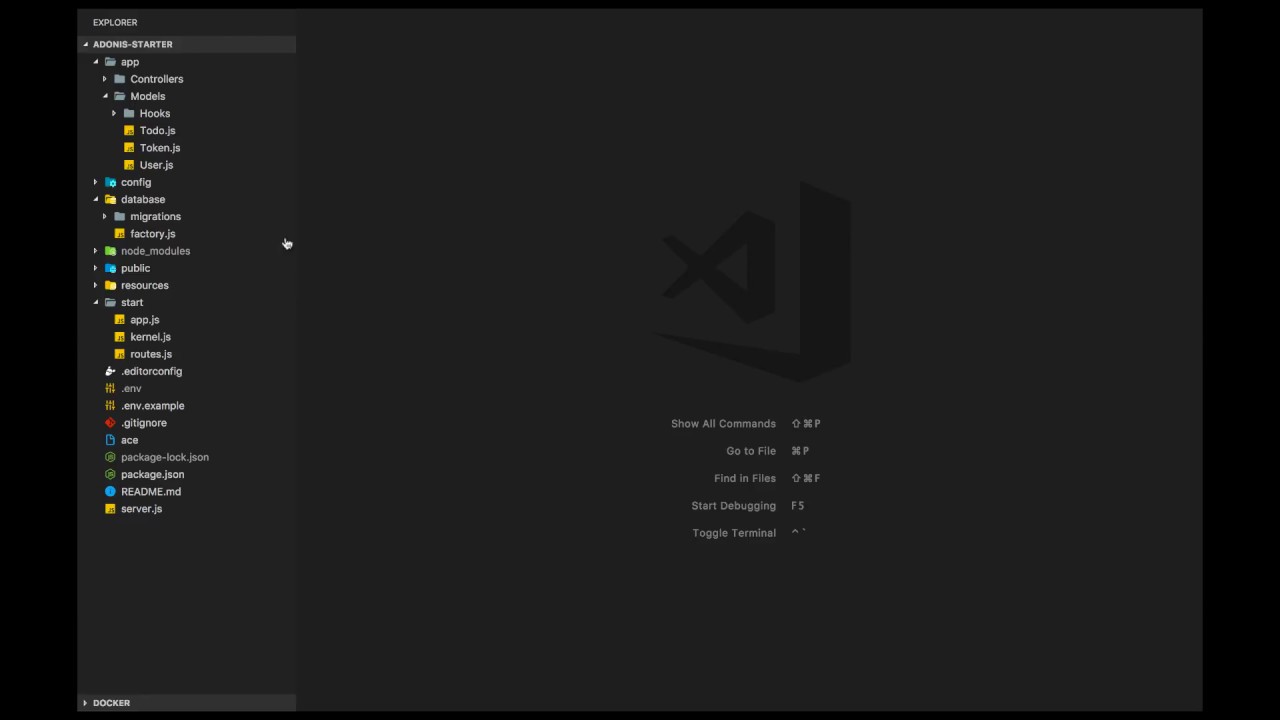Open the Token.js model file
Viewport: 1280px width, 720px height.
(160, 147)
